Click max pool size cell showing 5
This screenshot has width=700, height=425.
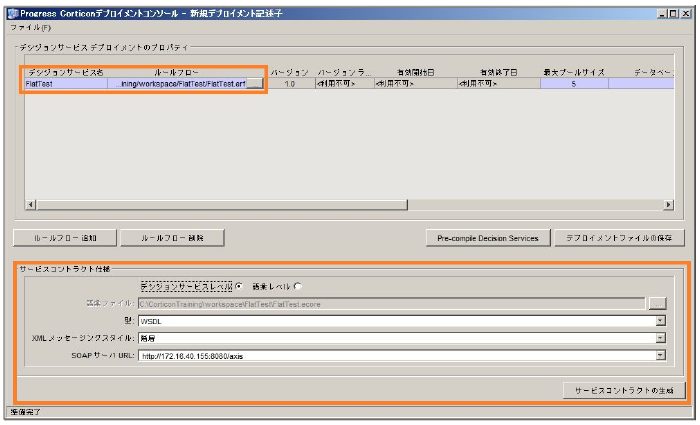point(574,83)
